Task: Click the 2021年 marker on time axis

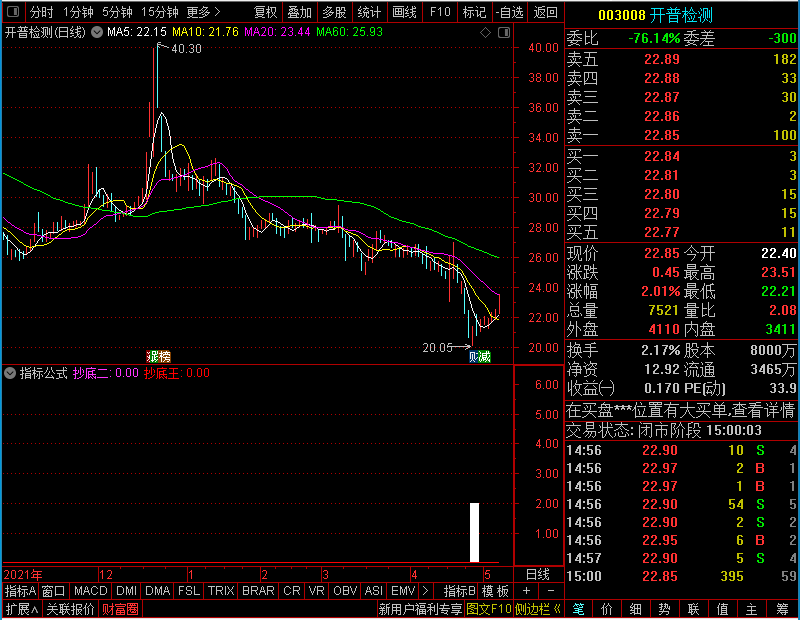Action: (23, 575)
